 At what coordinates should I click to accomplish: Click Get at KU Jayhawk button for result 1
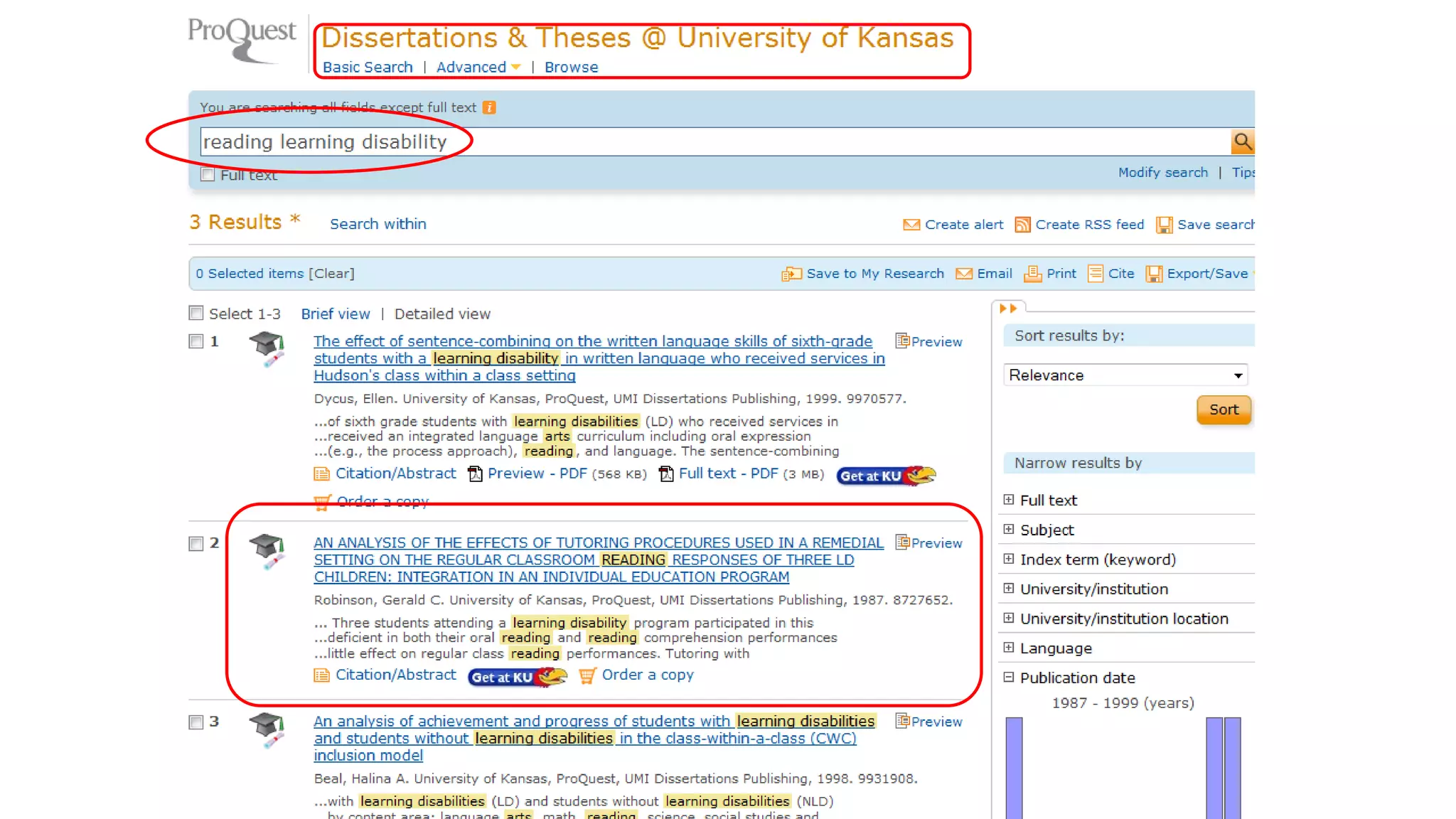(886, 476)
